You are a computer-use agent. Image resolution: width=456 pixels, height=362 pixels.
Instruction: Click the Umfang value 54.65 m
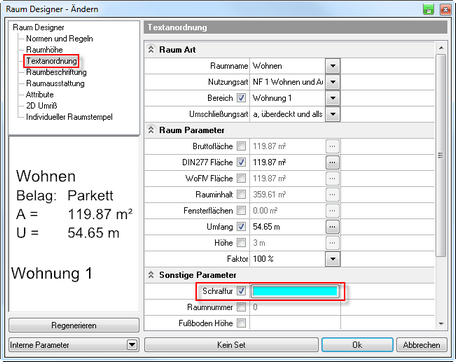tap(266, 227)
